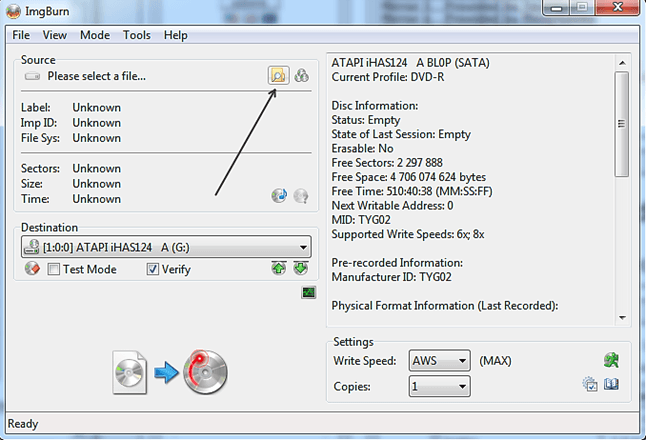Open the Mode menu
The width and height of the screenshot is (646, 440).
coord(95,35)
